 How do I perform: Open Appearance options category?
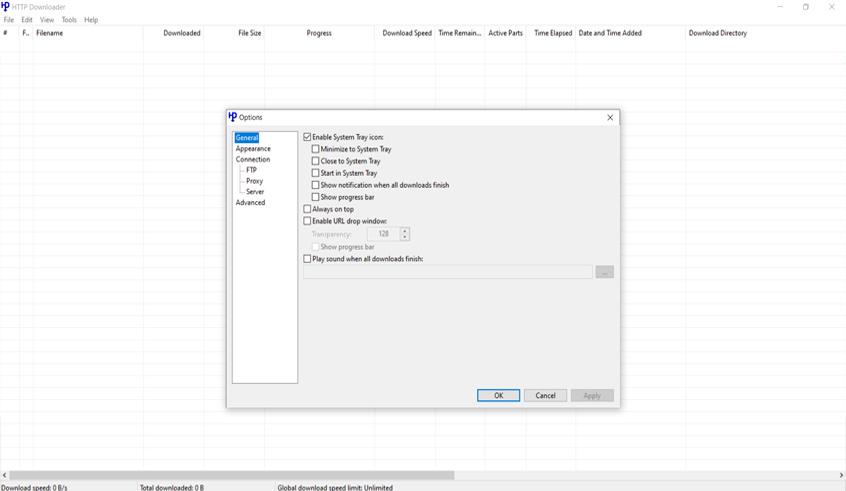pyautogui.click(x=253, y=148)
